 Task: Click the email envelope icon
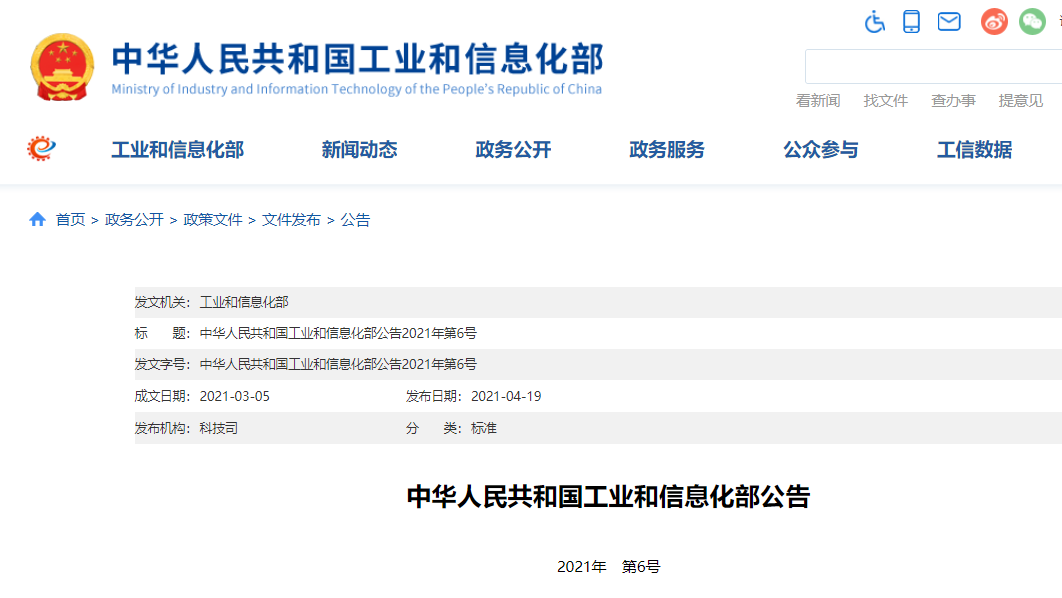point(948,21)
